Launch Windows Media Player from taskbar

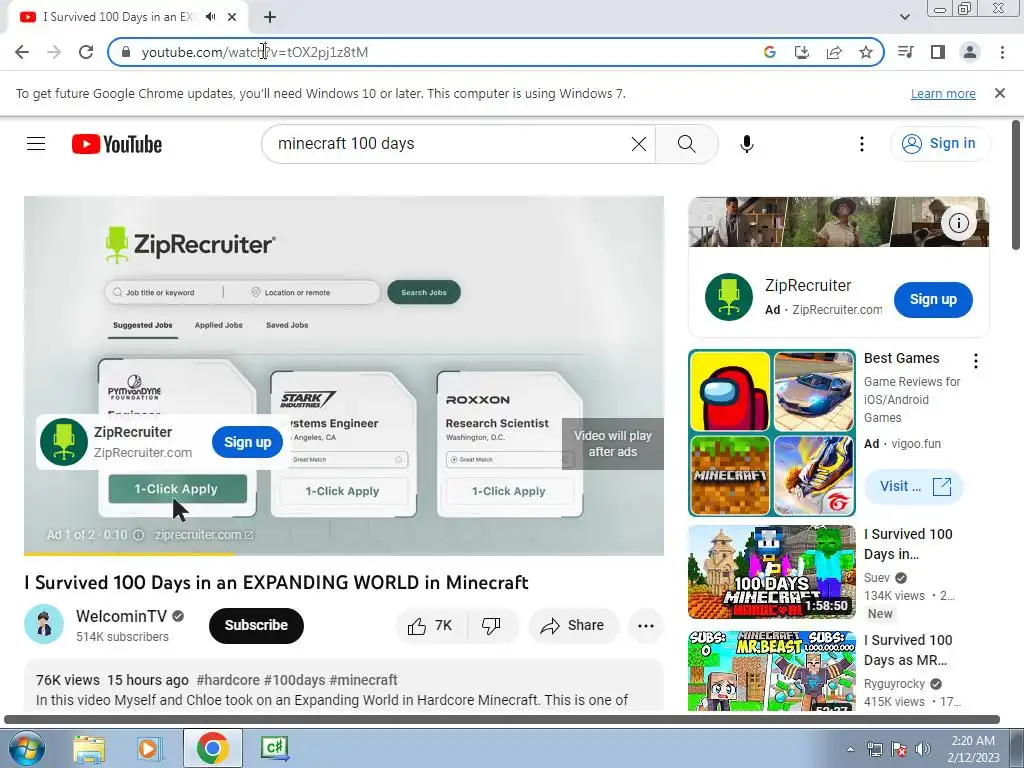click(148, 748)
